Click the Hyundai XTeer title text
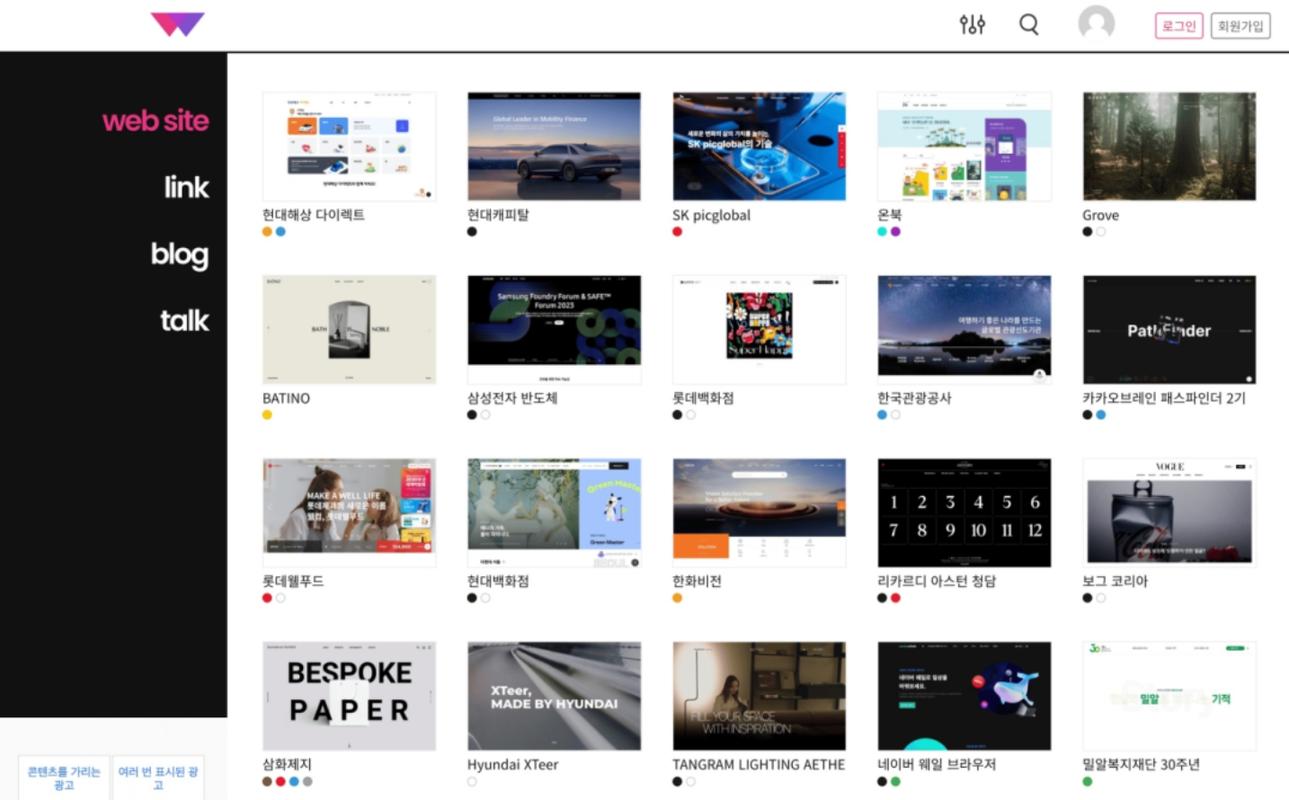The height and width of the screenshot is (800, 1289). click(512, 764)
